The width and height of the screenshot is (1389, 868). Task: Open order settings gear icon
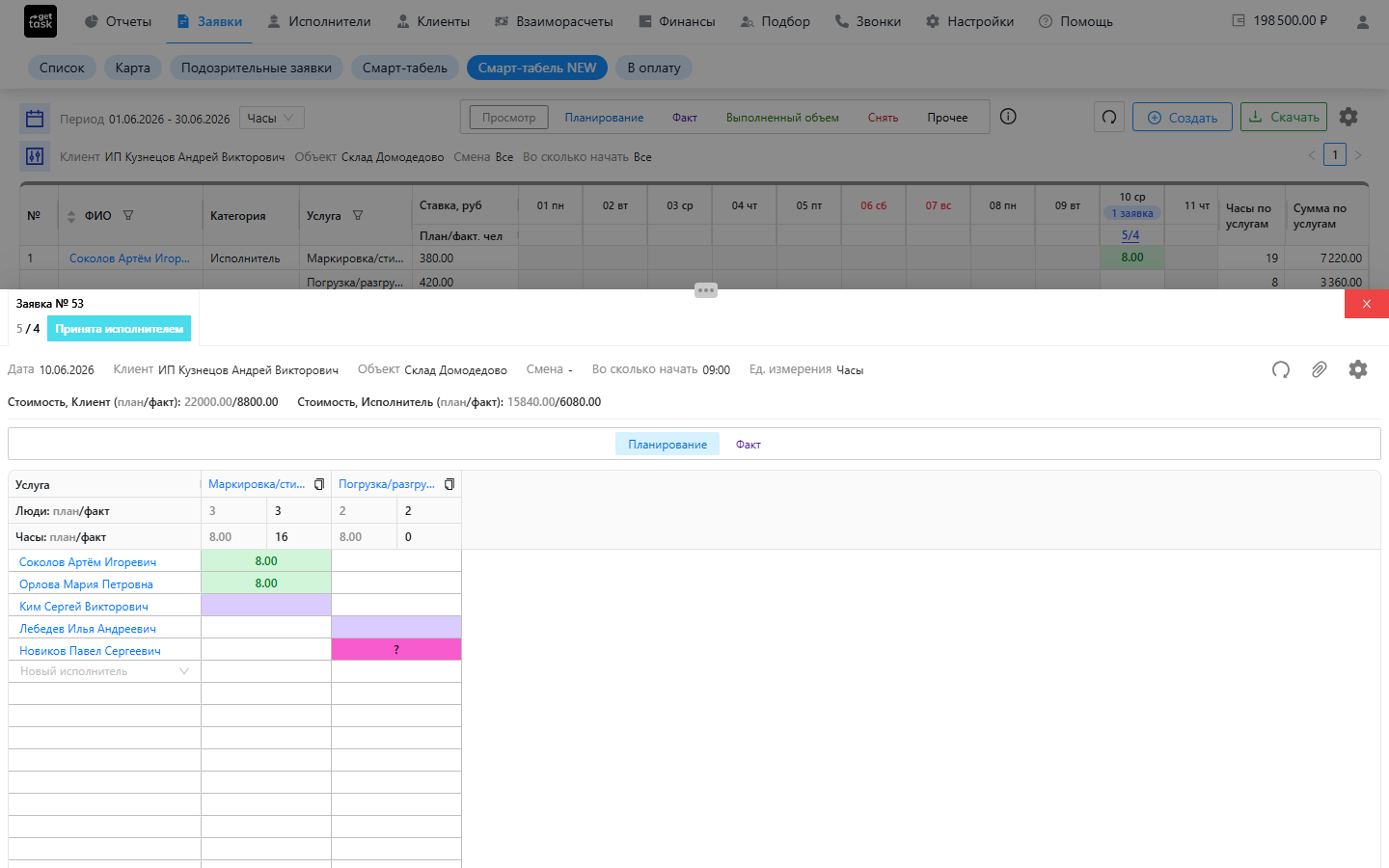(x=1358, y=369)
